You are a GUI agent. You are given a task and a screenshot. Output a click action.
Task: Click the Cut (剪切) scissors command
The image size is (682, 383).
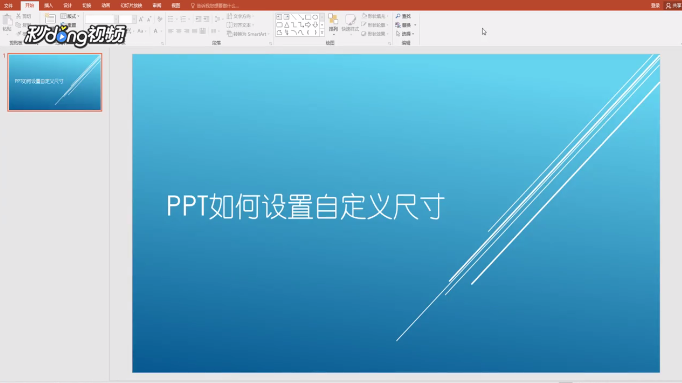(23, 16)
